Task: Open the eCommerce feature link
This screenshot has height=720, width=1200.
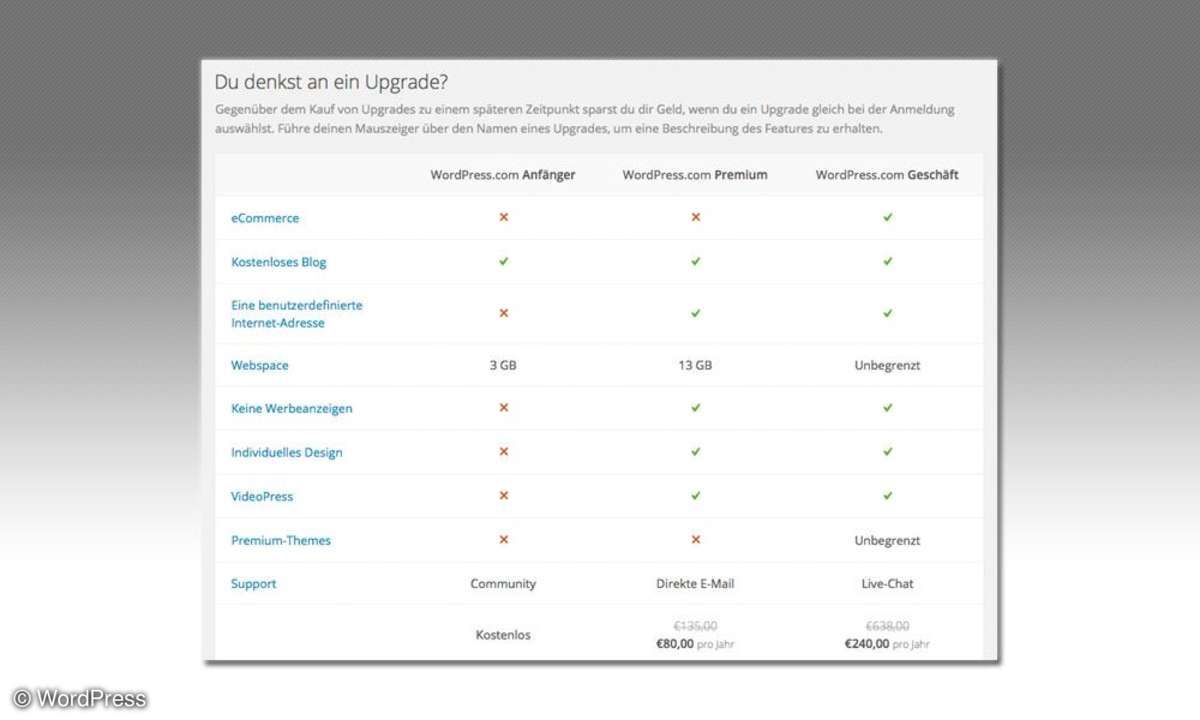Action: pyautogui.click(x=265, y=218)
